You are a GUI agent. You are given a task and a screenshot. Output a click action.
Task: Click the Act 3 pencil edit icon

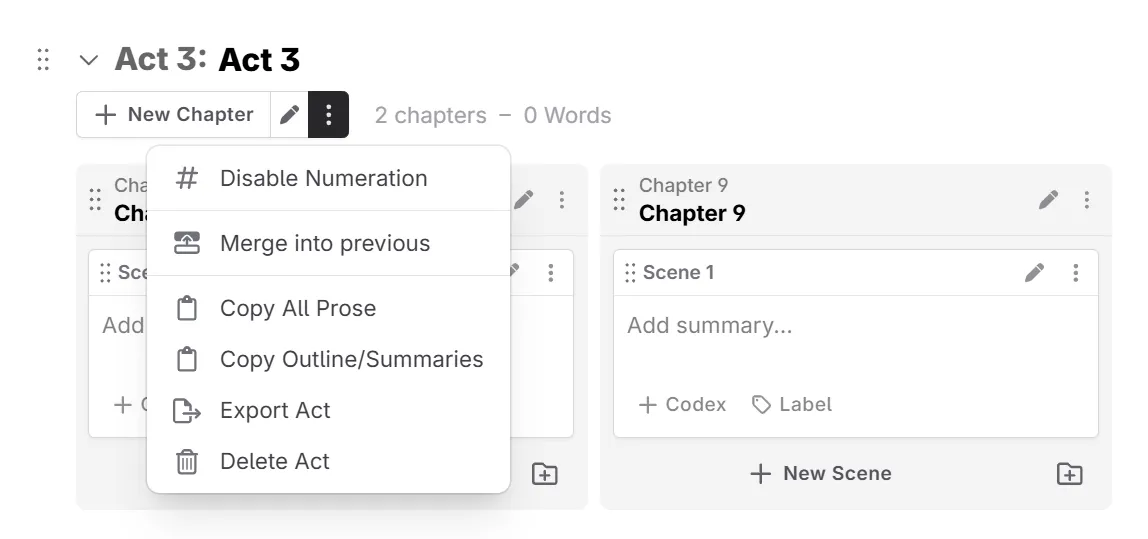click(289, 115)
